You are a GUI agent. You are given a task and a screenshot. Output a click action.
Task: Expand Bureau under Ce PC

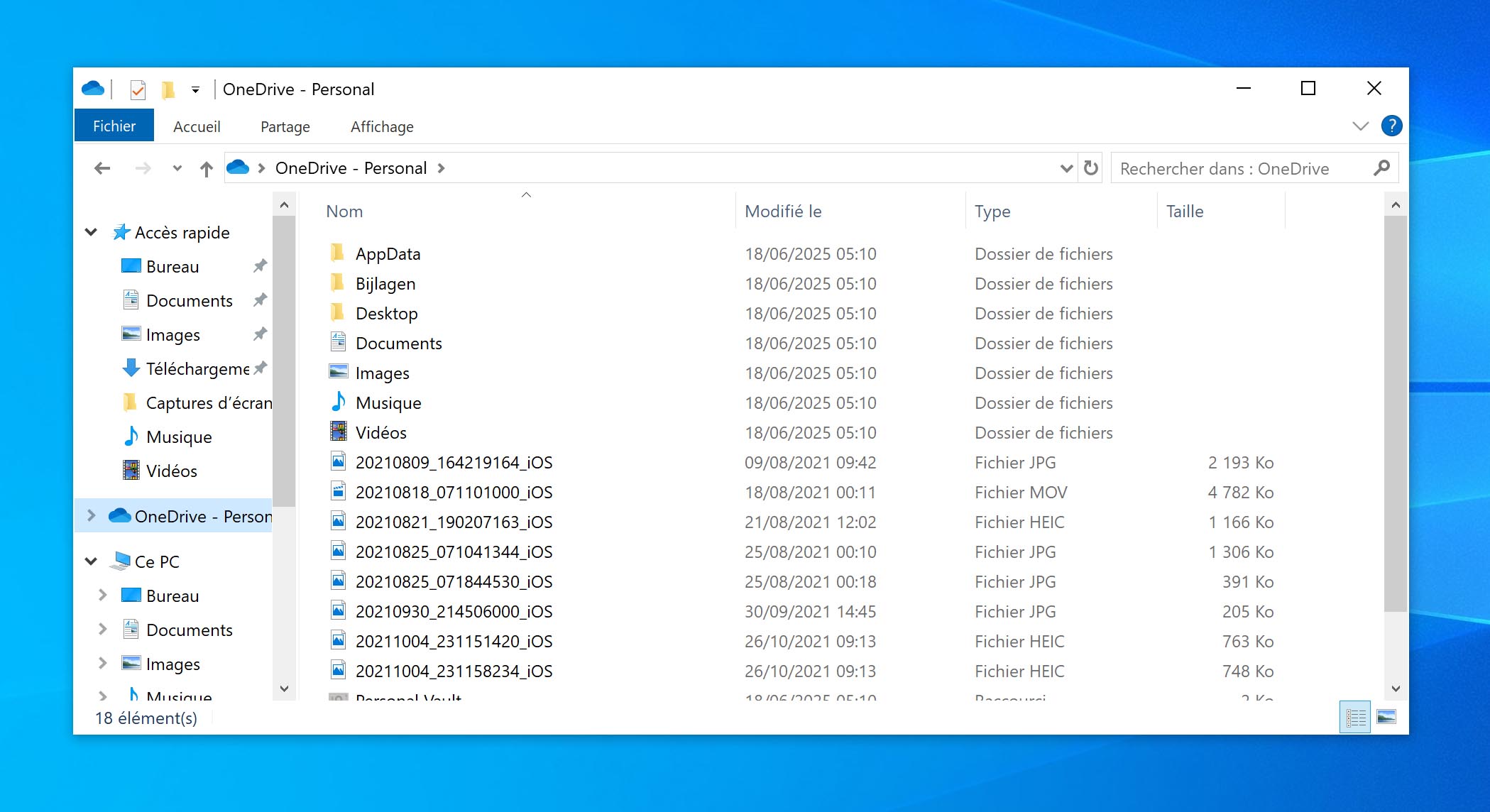tap(102, 596)
